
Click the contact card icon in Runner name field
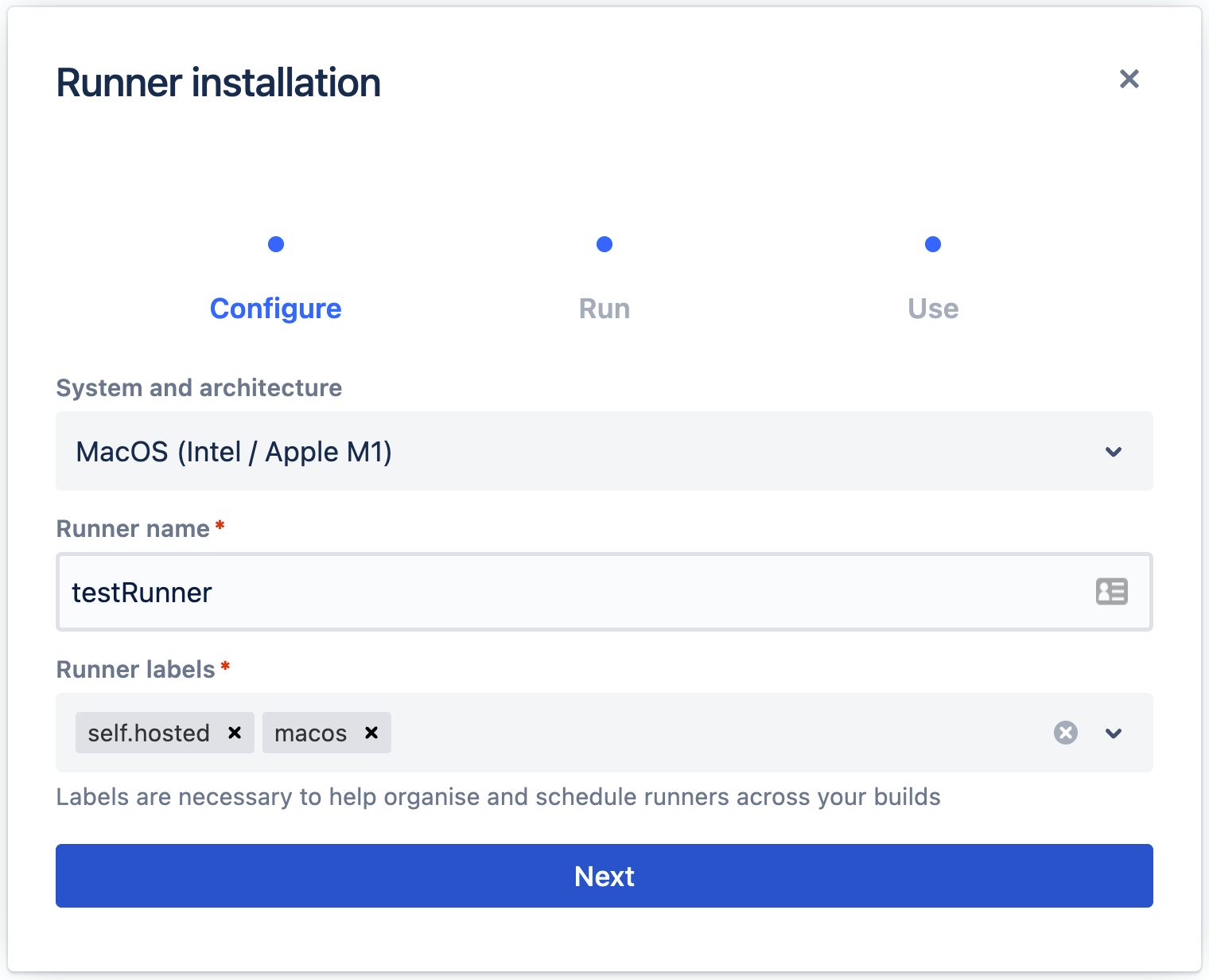click(1111, 592)
